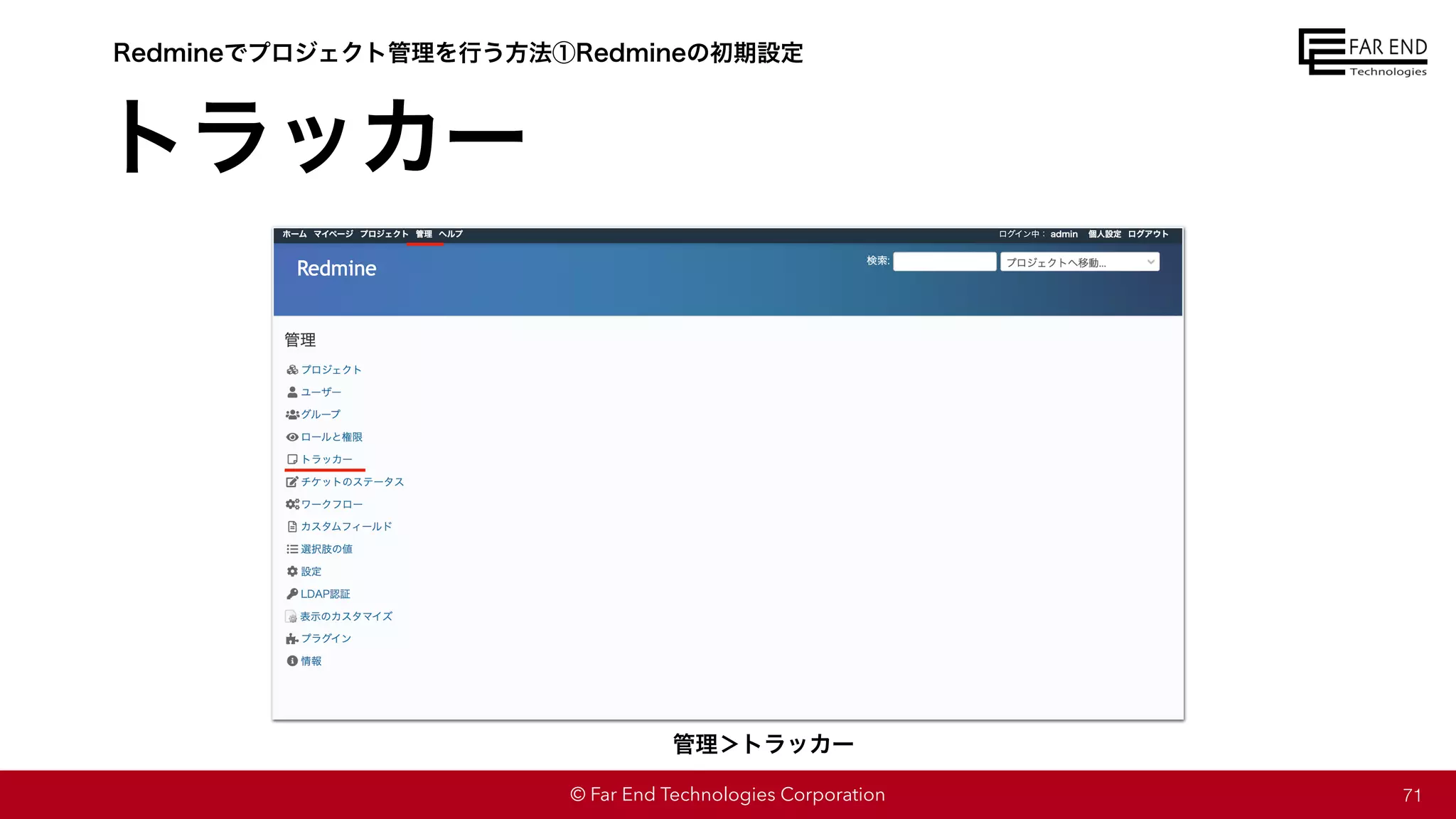Image resolution: width=1456 pixels, height=819 pixels.
Task: Expand the プロジェクトへ移動 dropdown
Action: click(x=1080, y=262)
